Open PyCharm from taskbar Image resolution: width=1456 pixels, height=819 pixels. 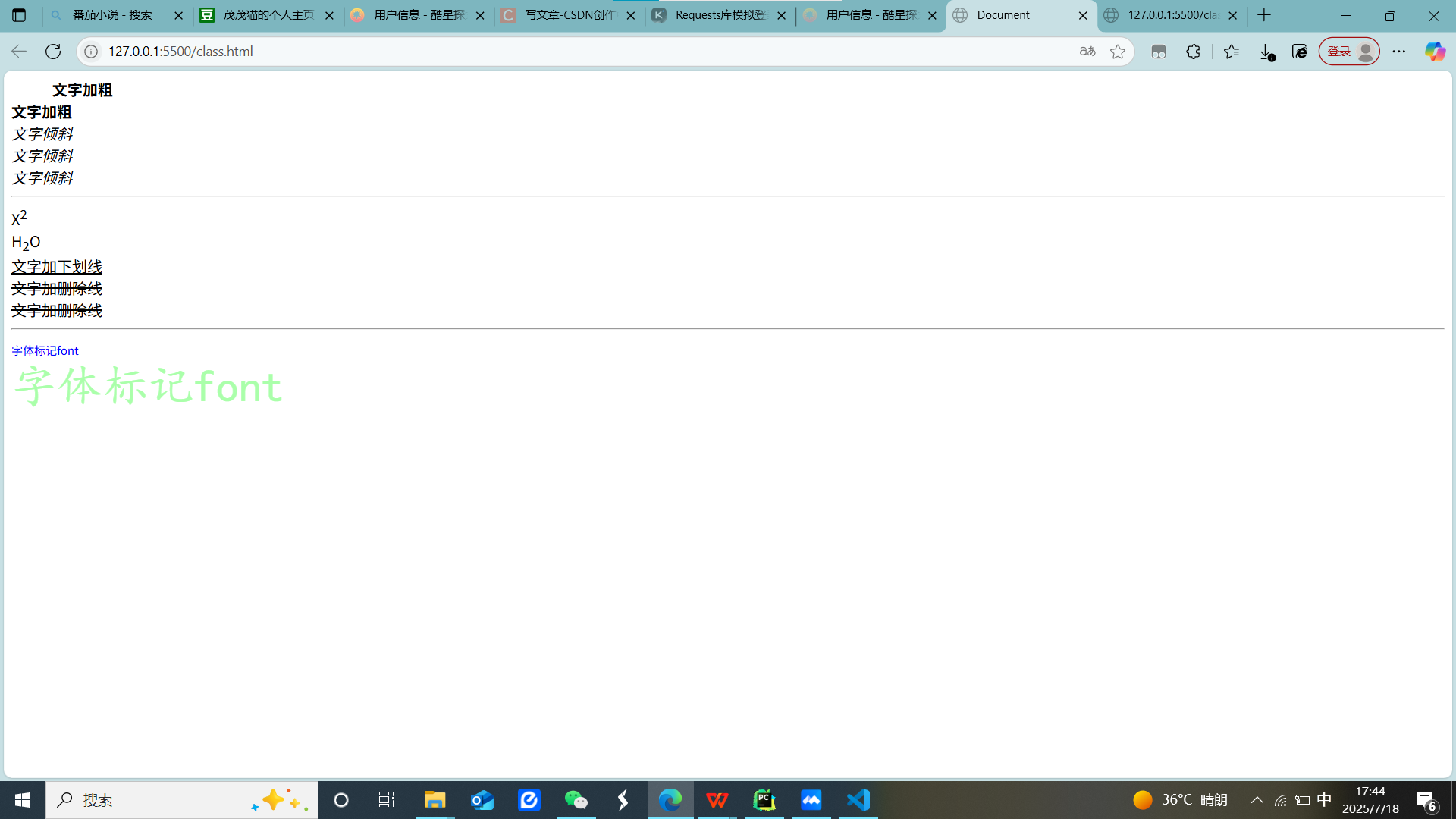[x=764, y=800]
